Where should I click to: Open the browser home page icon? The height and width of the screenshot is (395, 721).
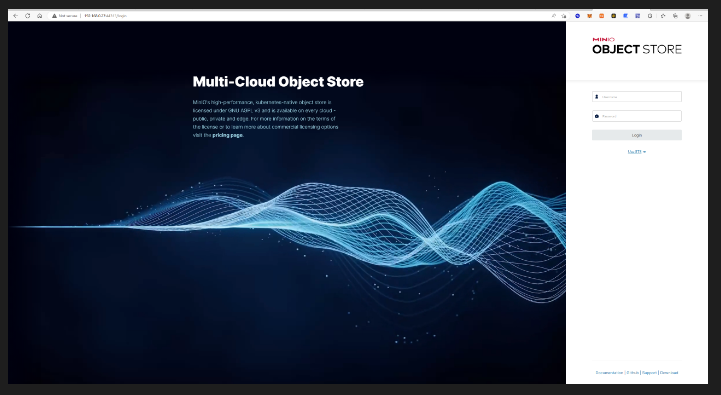point(40,16)
